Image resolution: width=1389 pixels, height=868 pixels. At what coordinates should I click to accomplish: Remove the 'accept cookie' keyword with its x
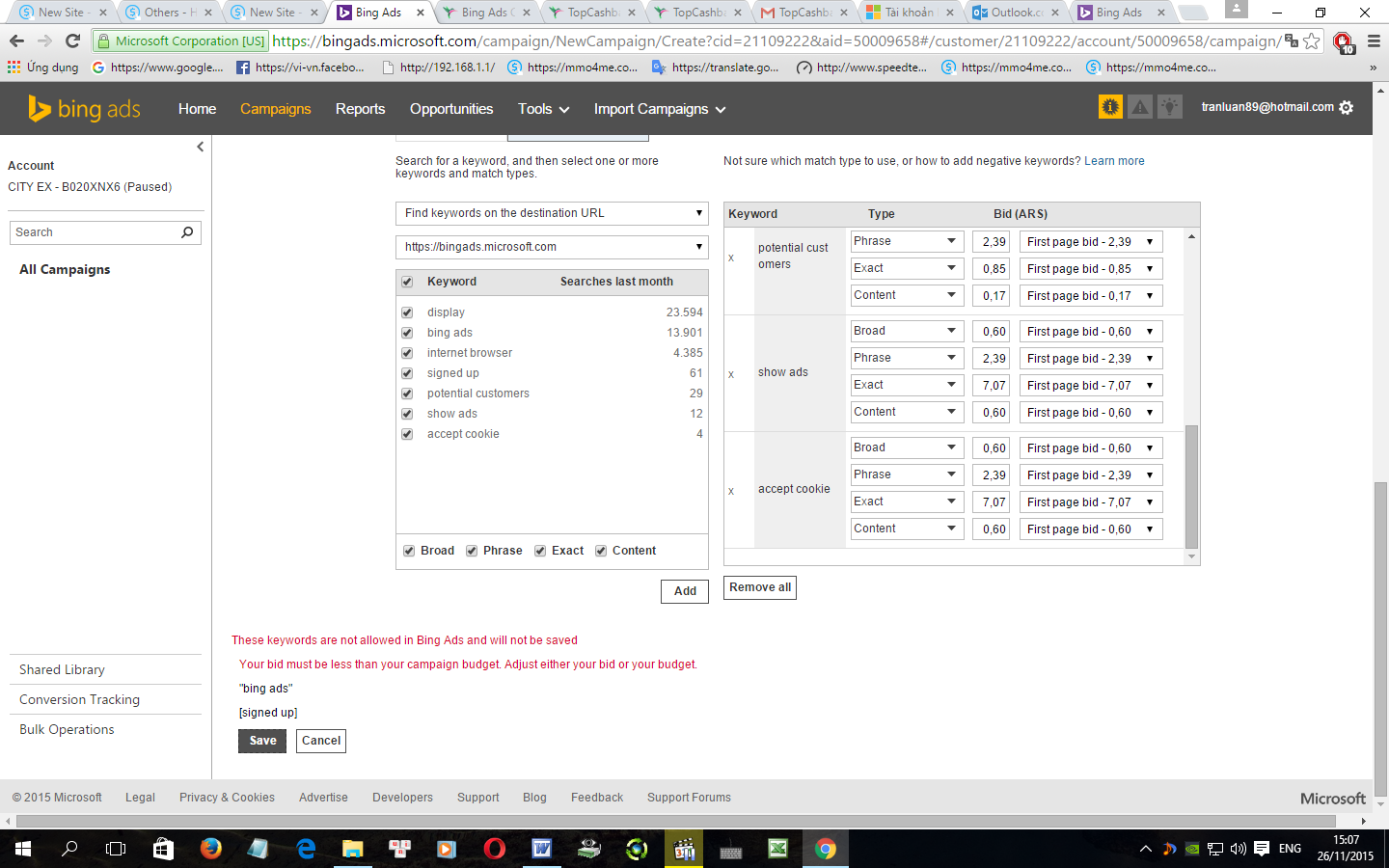point(731,491)
